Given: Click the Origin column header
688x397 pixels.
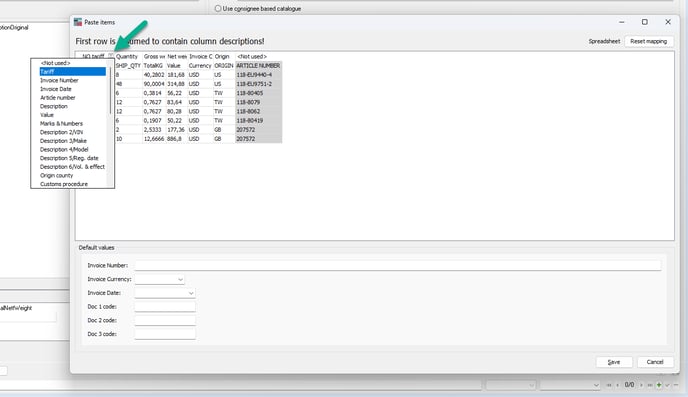Looking at the screenshot, I should click(224, 57).
